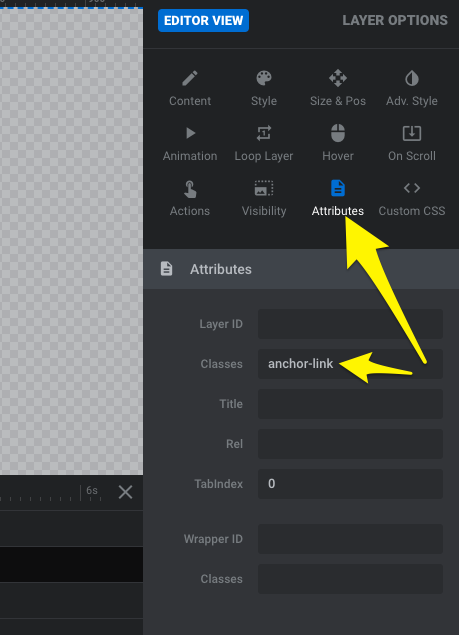This screenshot has height=635, width=459.
Task: Focus the Layer ID input field
Action: tap(350, 324)
